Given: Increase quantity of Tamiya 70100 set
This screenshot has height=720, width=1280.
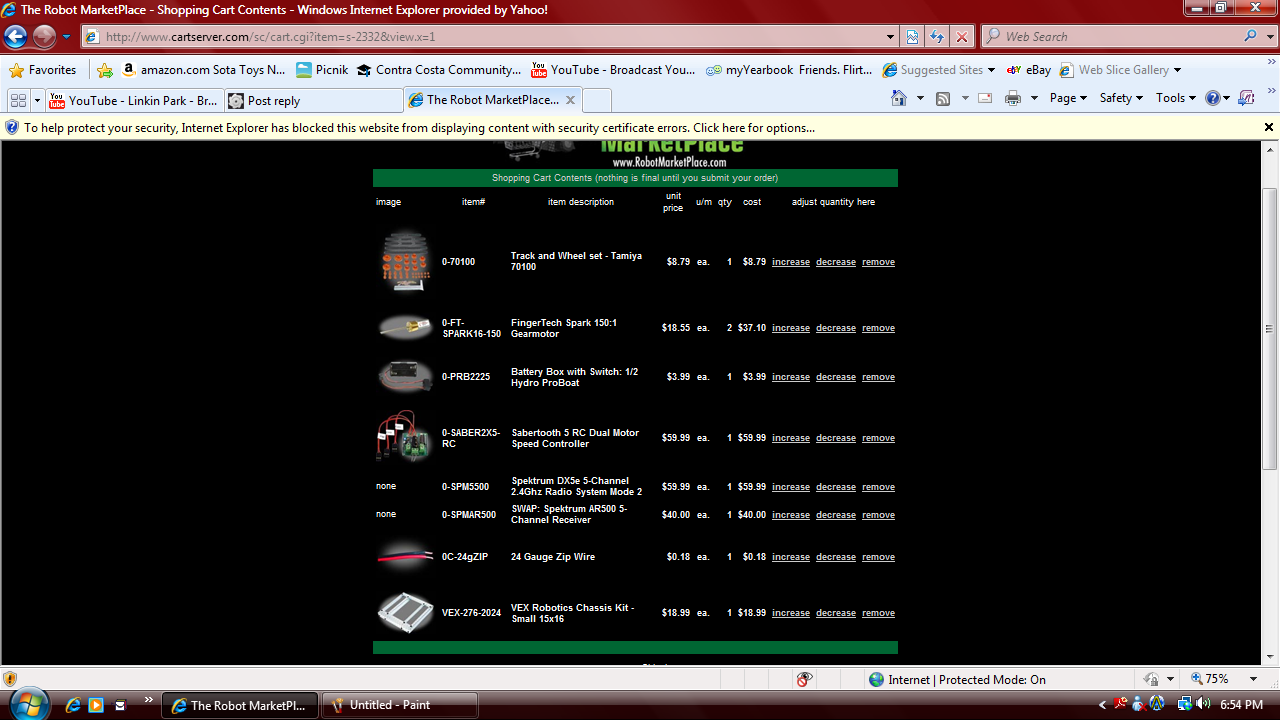Looking at the screenshot, I should [x=790, y=262].
